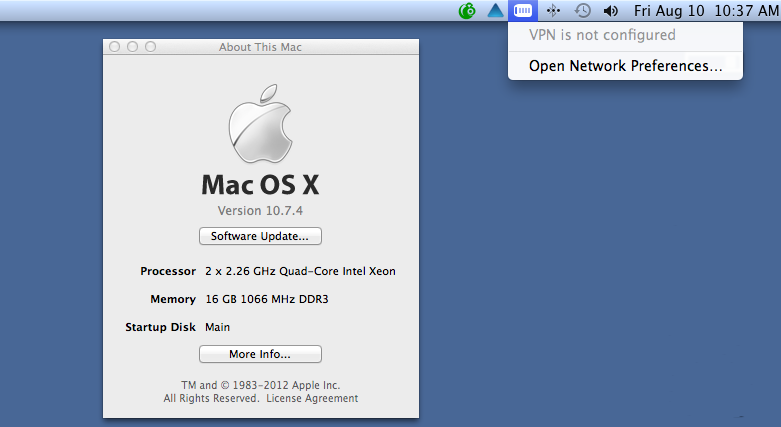
Task: Click the Processor label
Action: click(168, 271)
